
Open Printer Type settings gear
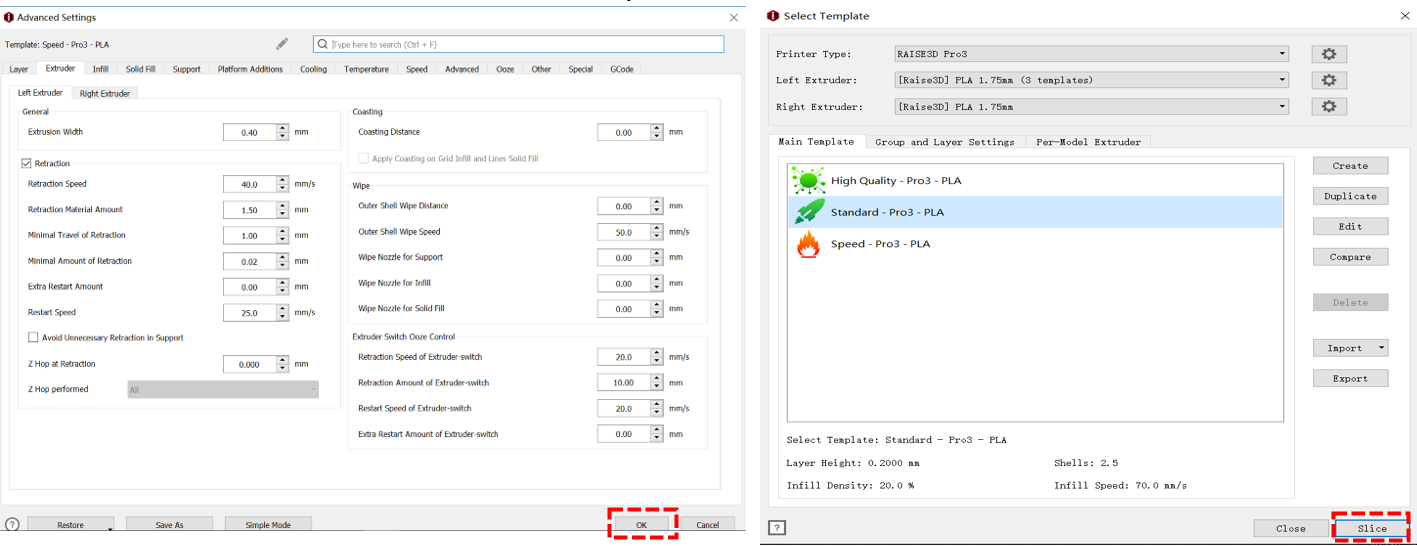[1328, 54]
